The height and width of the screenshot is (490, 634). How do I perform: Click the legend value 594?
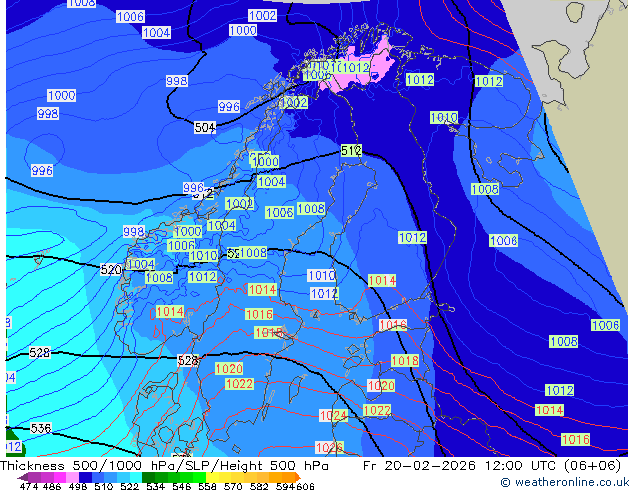tap(285, 486)
